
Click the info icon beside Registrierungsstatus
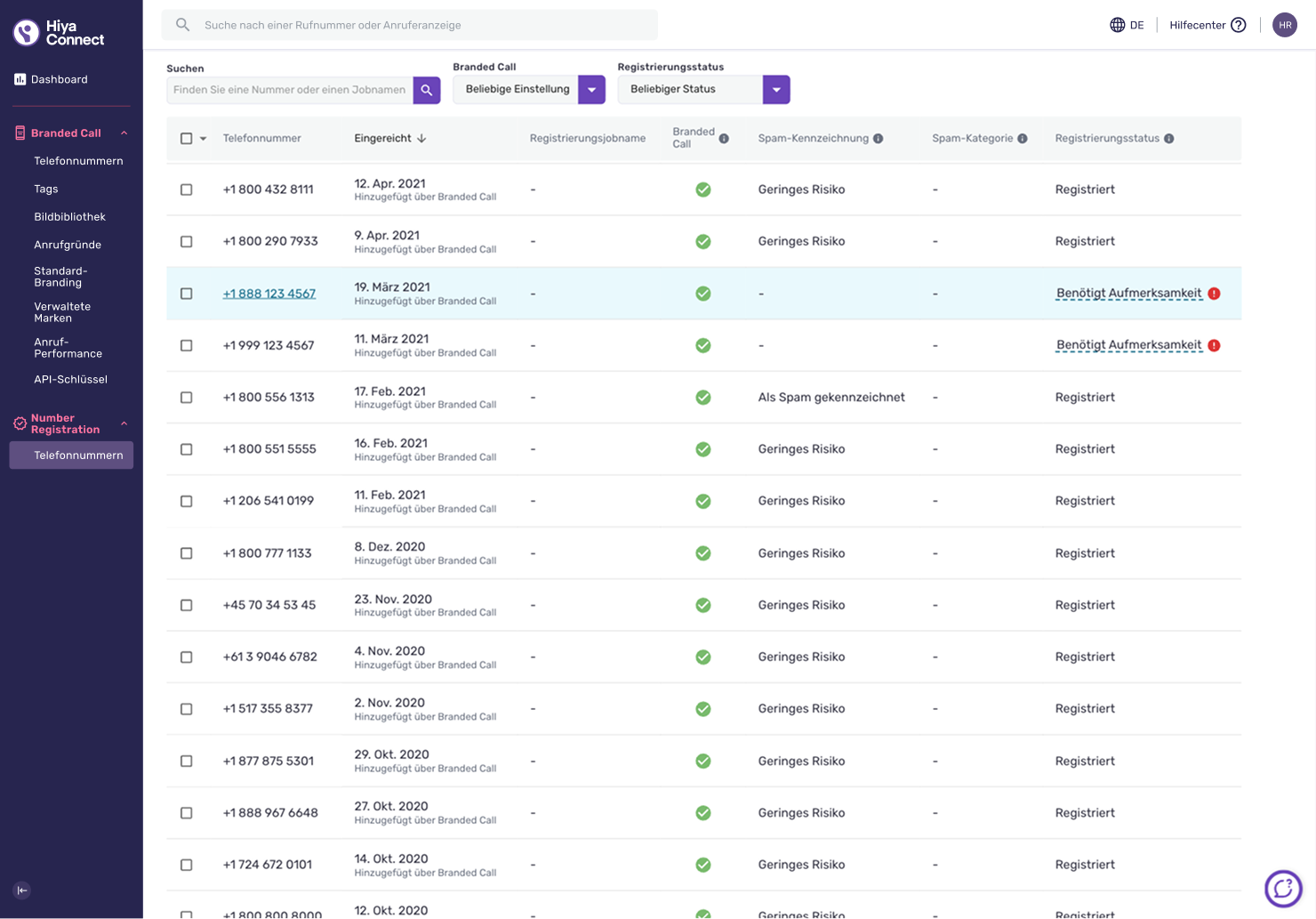[1169, 139]
